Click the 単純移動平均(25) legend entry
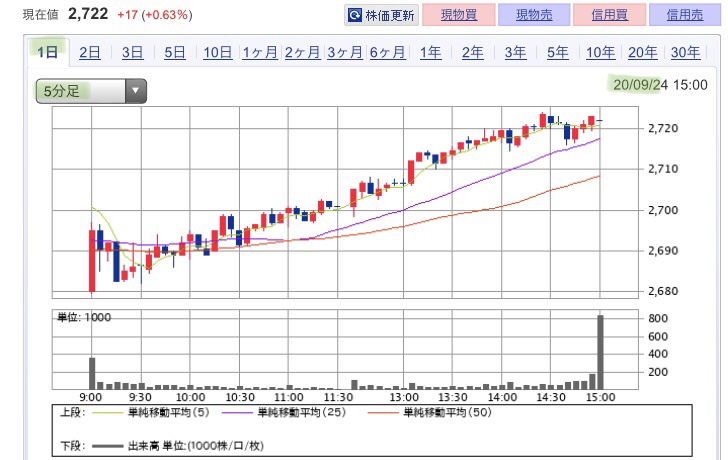 click(284, 412)
